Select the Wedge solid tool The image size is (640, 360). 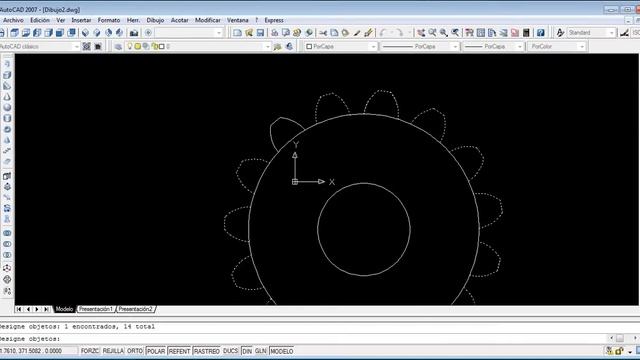coord(7,86)
